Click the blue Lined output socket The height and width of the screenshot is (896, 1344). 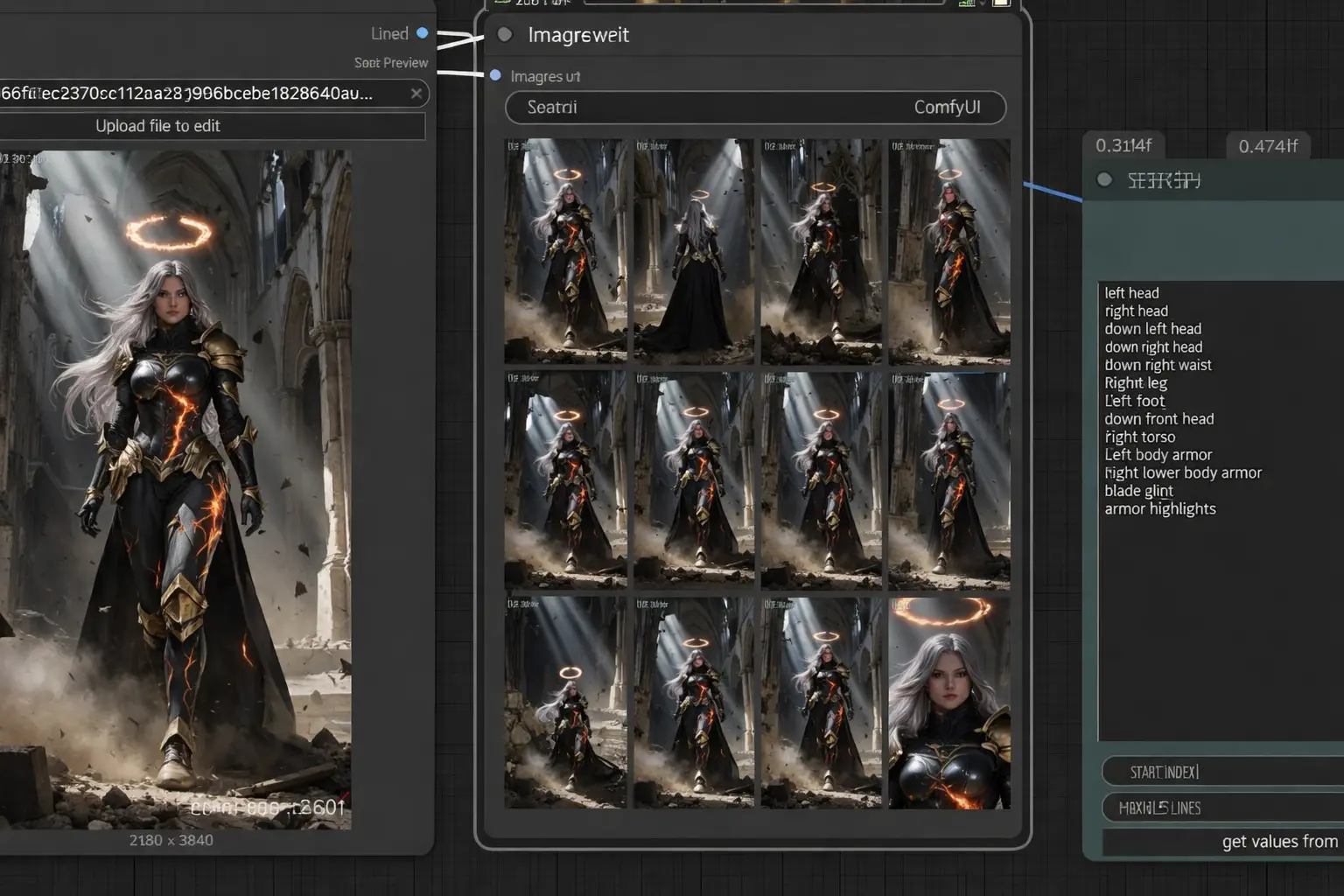click(x=423, y=33)
